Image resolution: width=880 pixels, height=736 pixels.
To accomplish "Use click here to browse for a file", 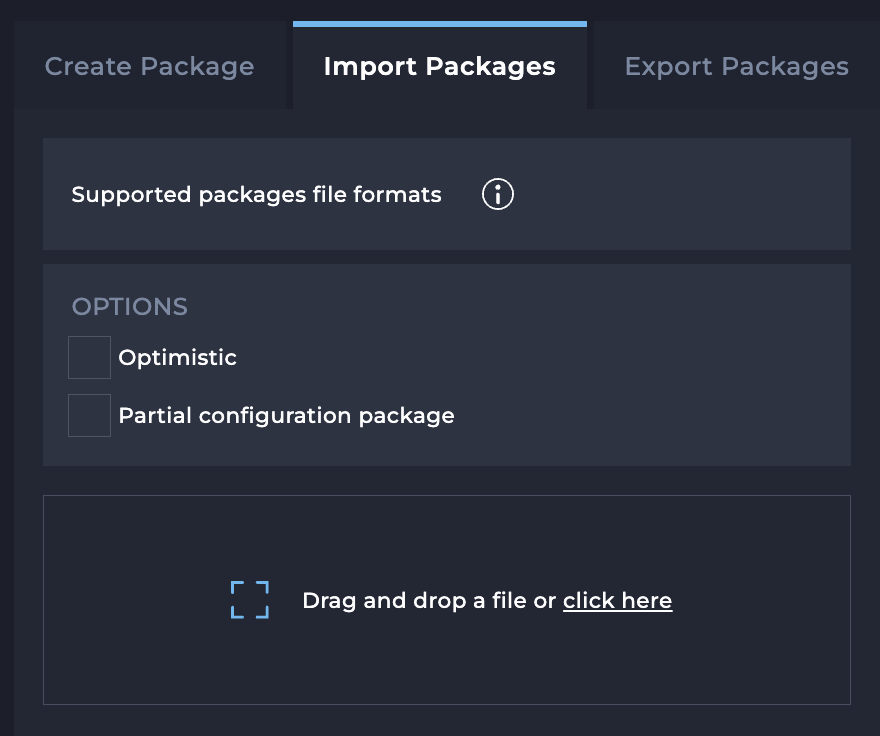I will (617, 600).
